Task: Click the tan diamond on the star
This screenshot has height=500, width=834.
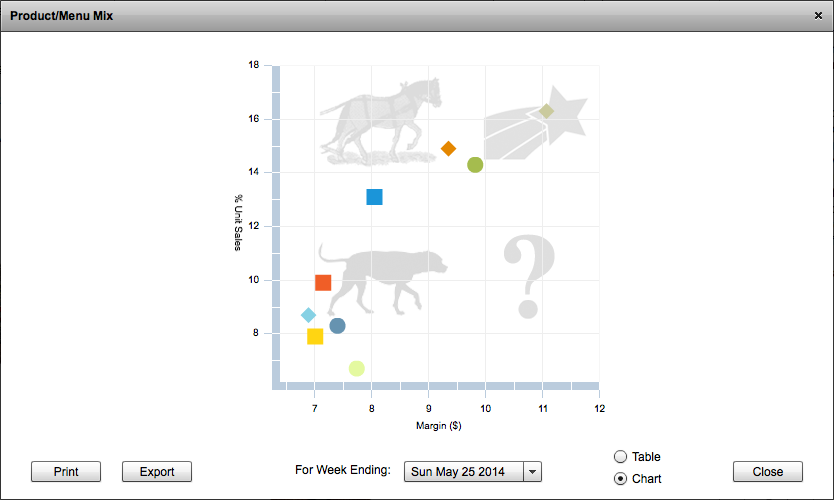Action: tap(546, 111)
